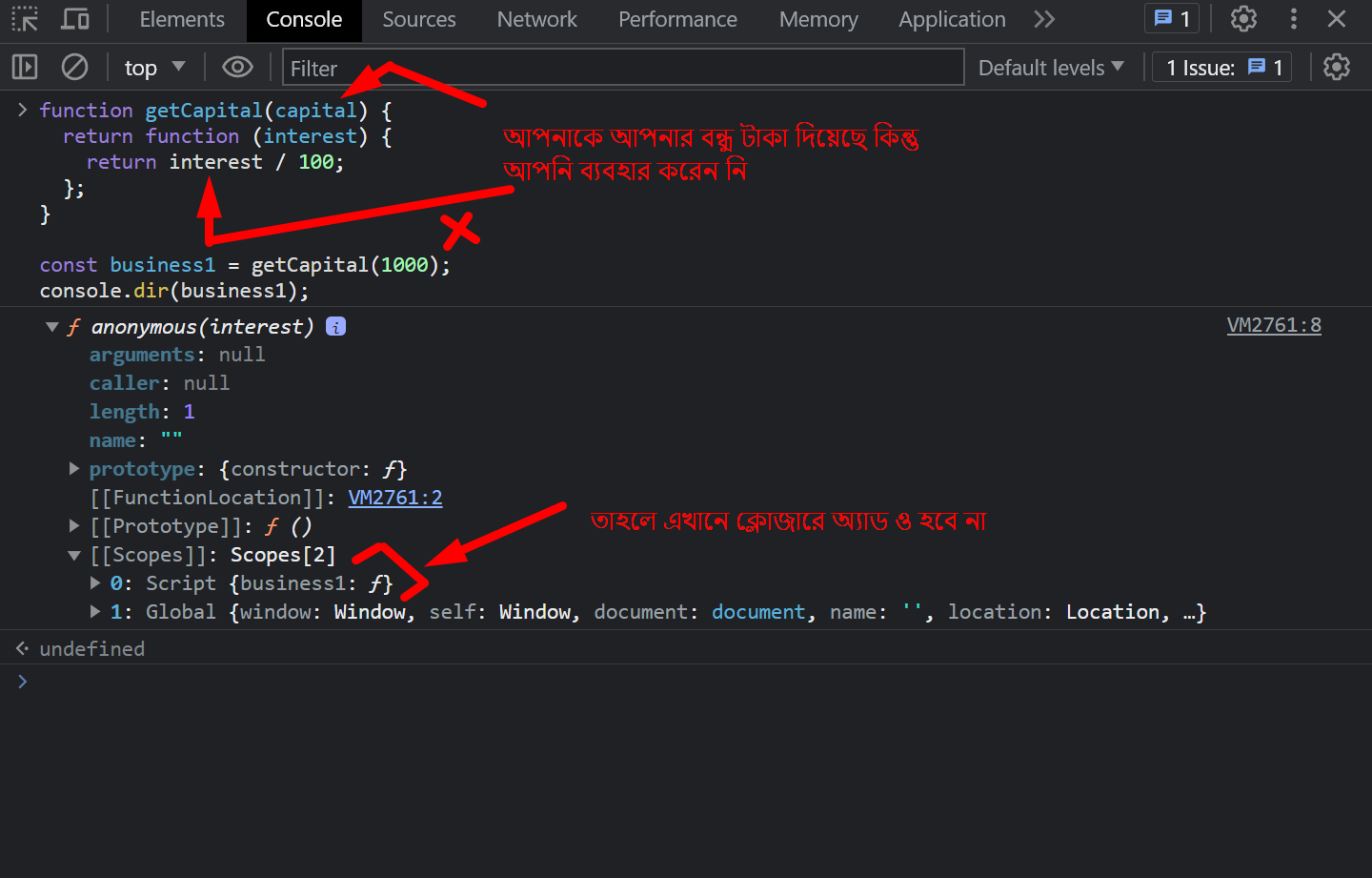Expand the [[Prototype]] entry
This screenshot has width=1372, height=878.
pos(74,526)
